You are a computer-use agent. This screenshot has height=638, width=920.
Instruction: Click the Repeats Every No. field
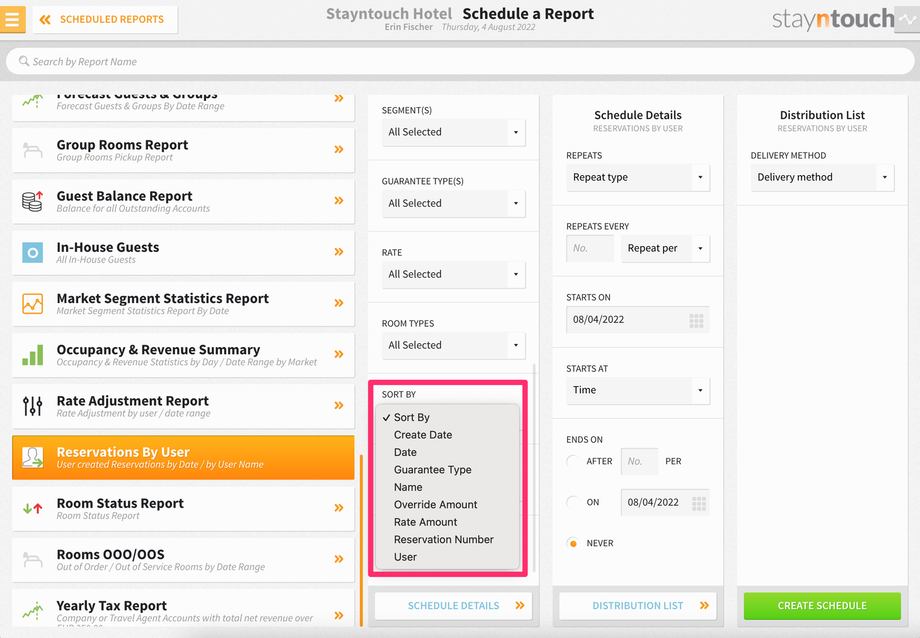pos(590,248)
